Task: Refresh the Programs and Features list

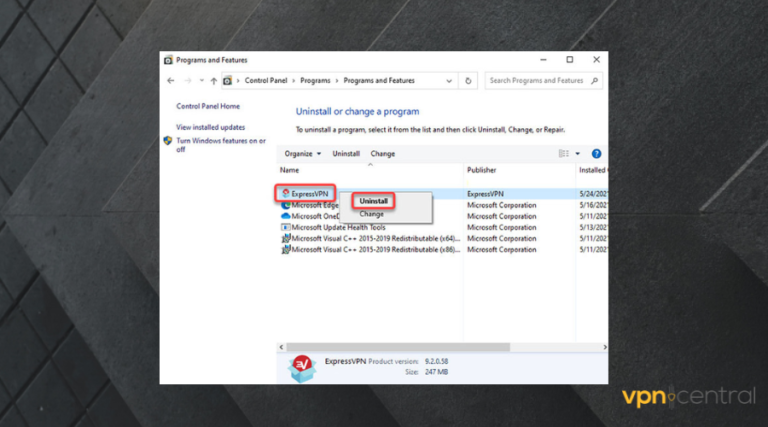Action: (x=470, y=80)
